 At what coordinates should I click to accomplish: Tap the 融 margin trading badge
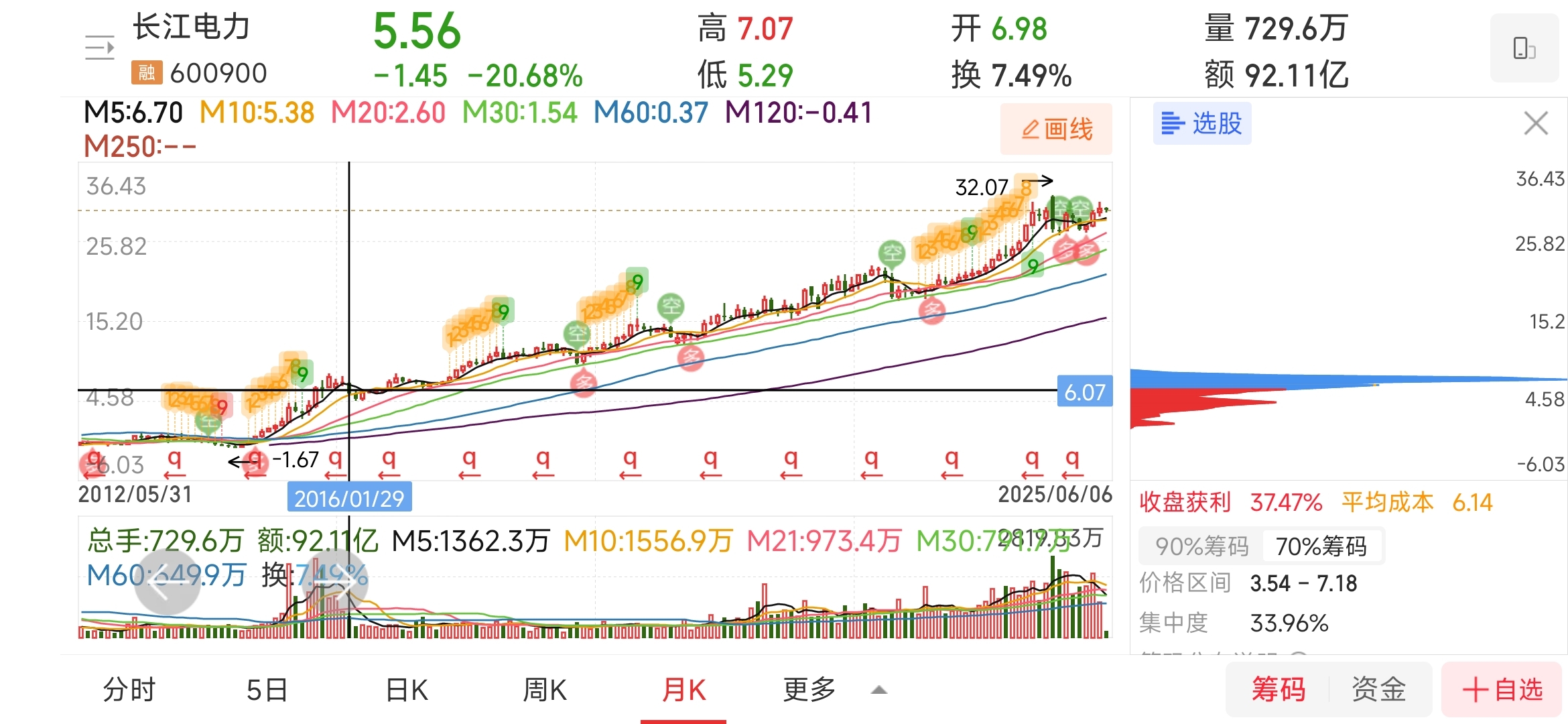pos(147,72)
